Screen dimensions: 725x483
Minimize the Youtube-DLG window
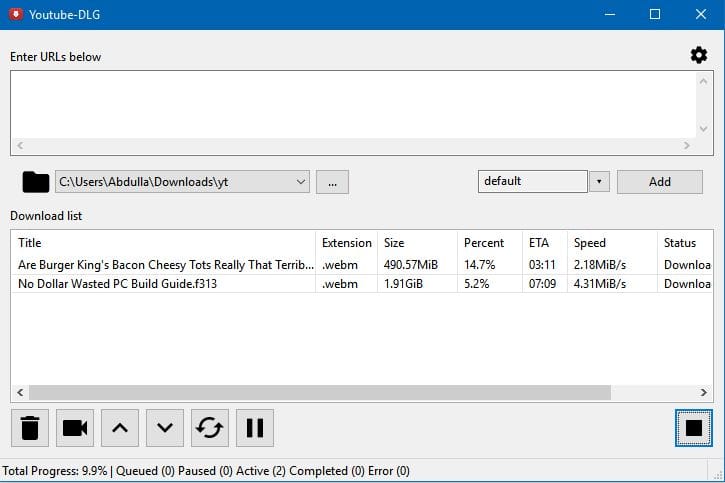click(610, 14)
